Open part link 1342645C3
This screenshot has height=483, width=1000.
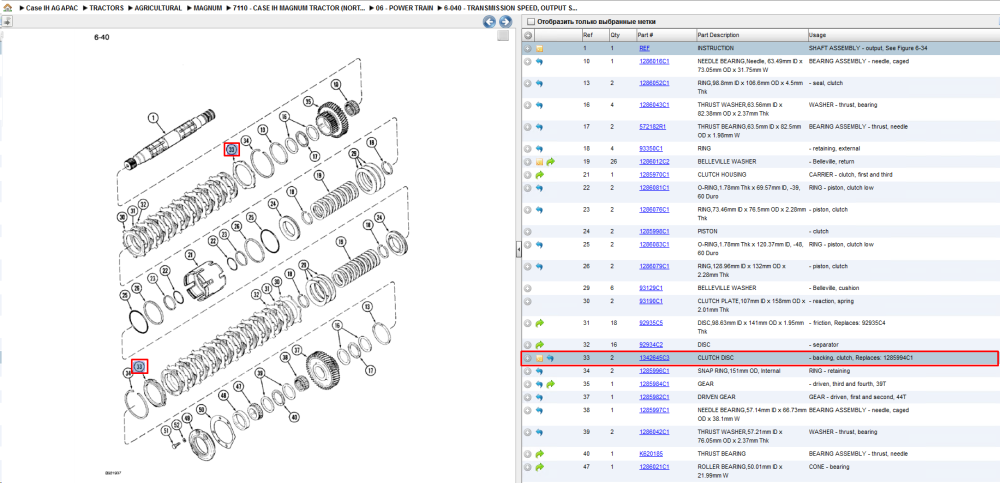click(654, 359)
